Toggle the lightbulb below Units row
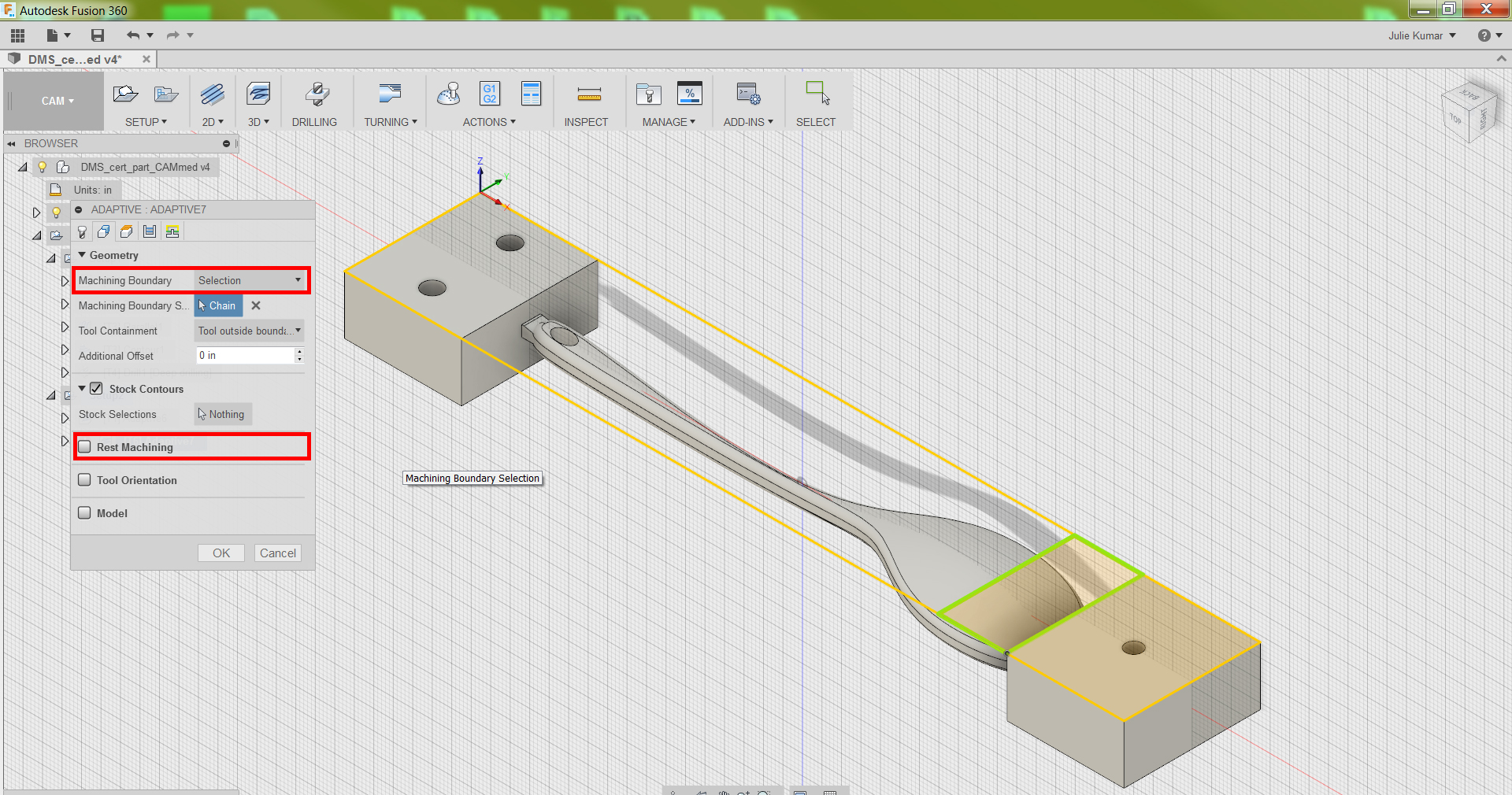Image resolution: width=1512 pixels, height=795 pixels. point(56,213)
